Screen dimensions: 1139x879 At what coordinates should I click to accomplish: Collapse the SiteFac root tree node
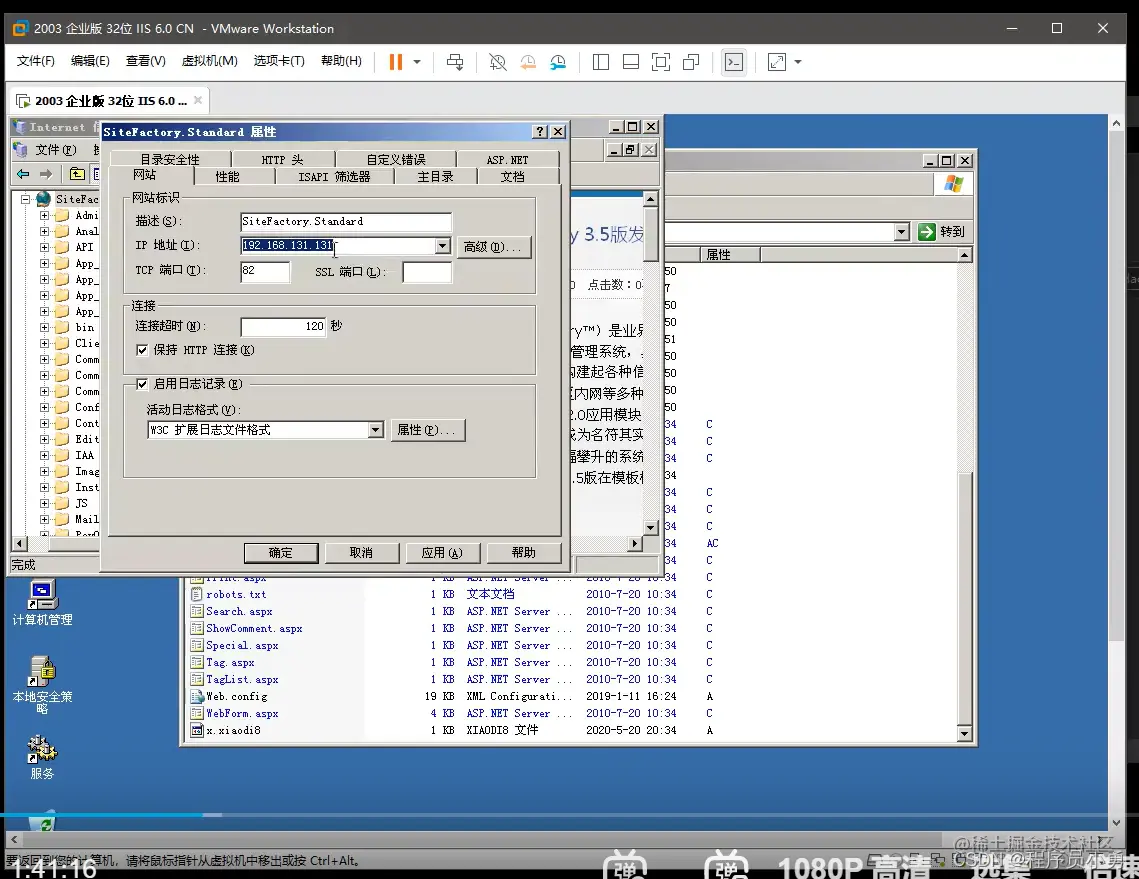tap(26, 199)
